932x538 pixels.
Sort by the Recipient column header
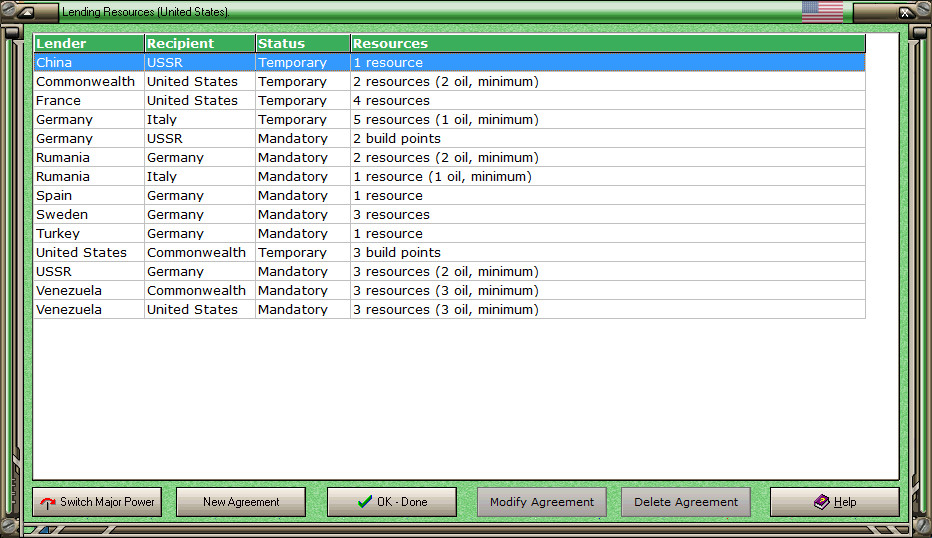tap(200, 43)
